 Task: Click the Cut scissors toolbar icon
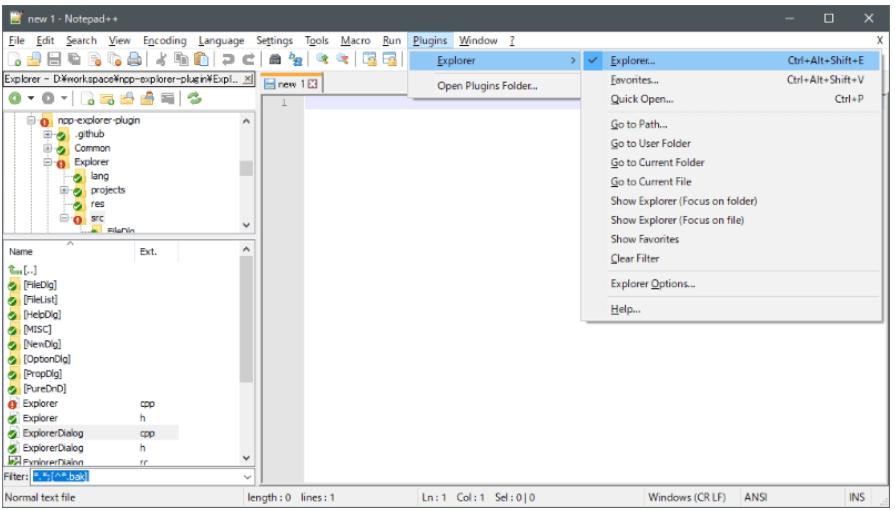click(161, 60)
